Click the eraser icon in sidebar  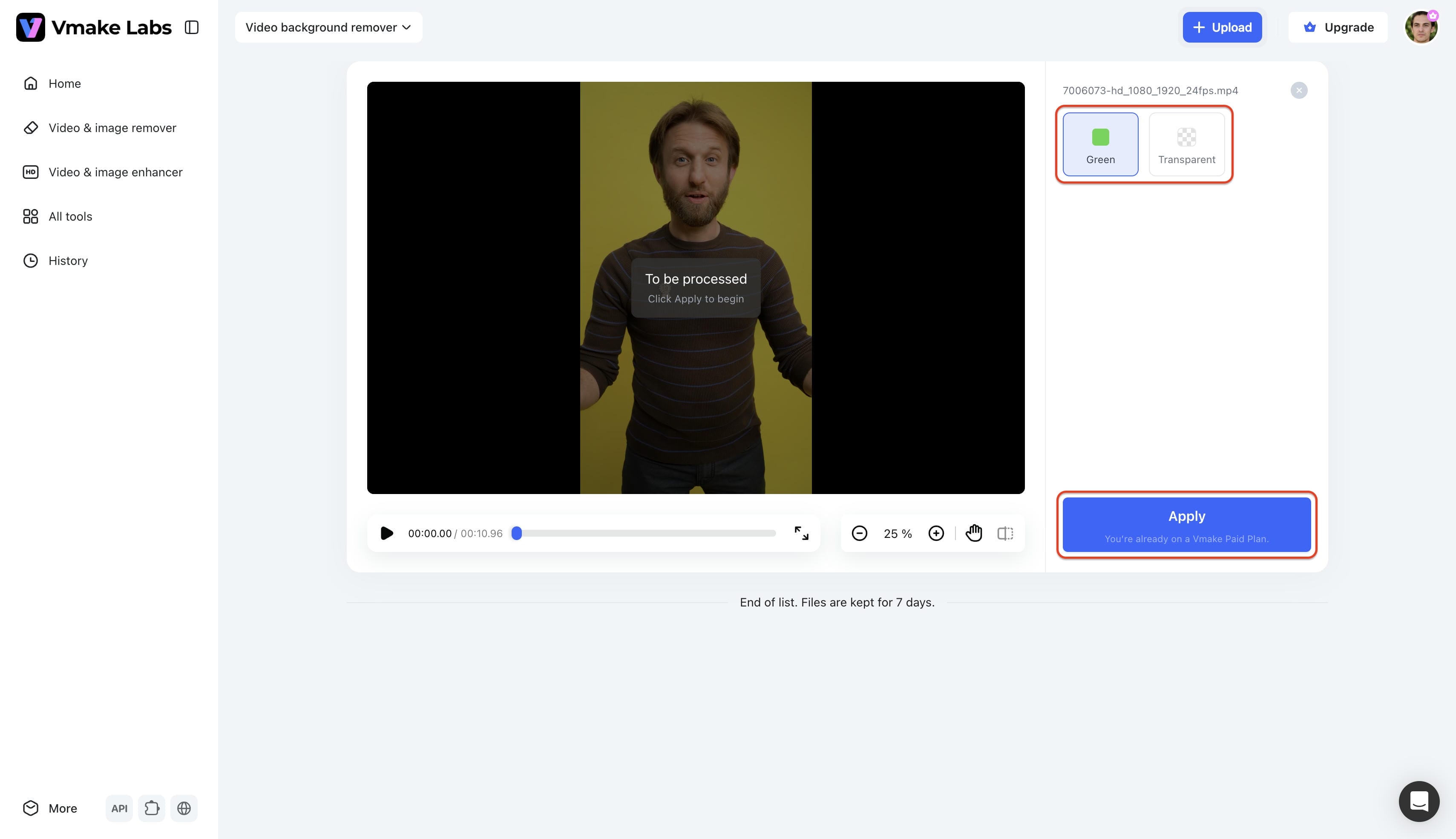pyautogui.click(x=31, y=128)
